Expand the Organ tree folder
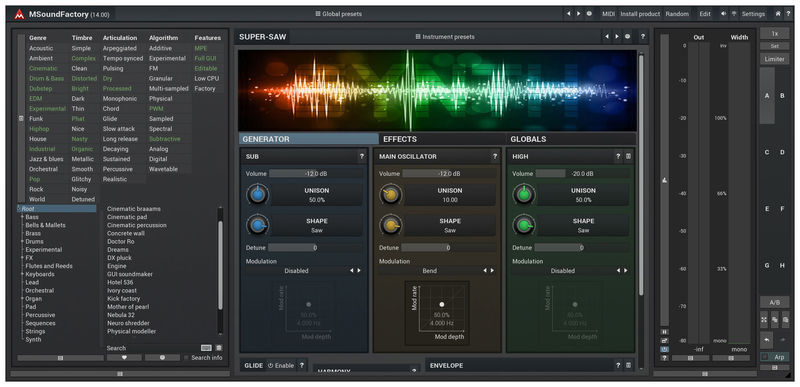 (x=22, y=299)
